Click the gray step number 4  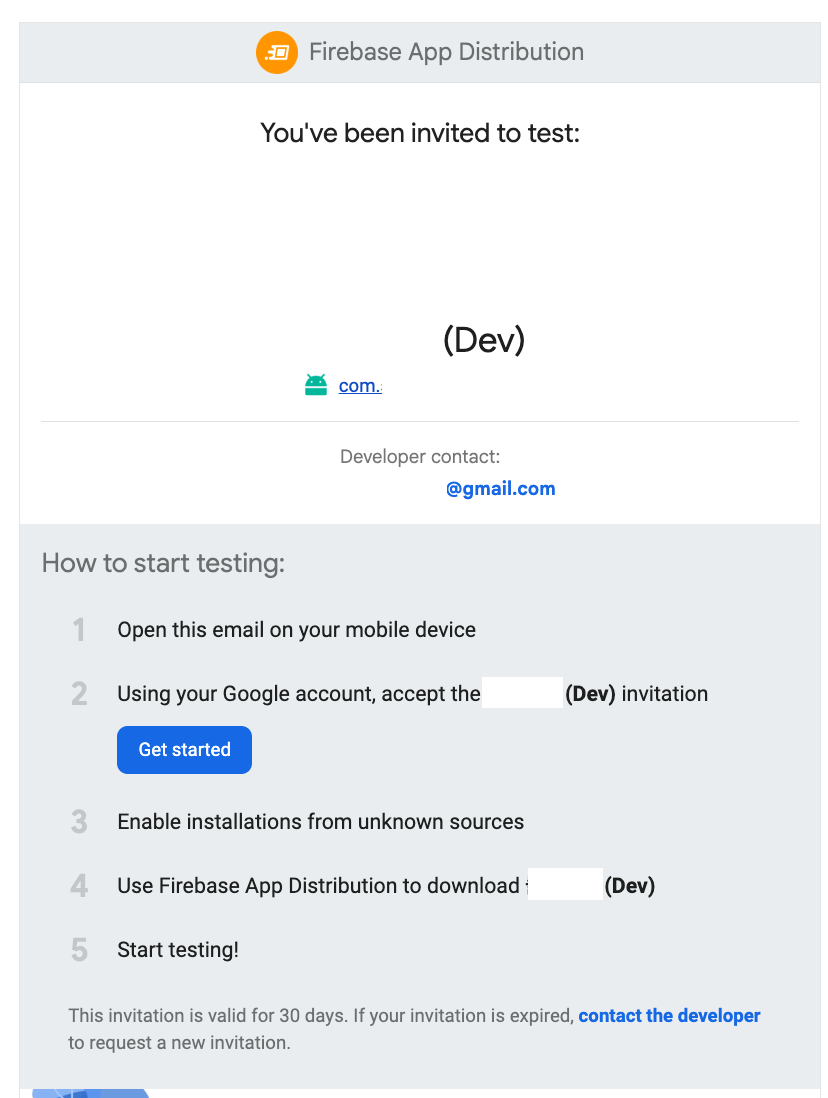tap(79, 886)
